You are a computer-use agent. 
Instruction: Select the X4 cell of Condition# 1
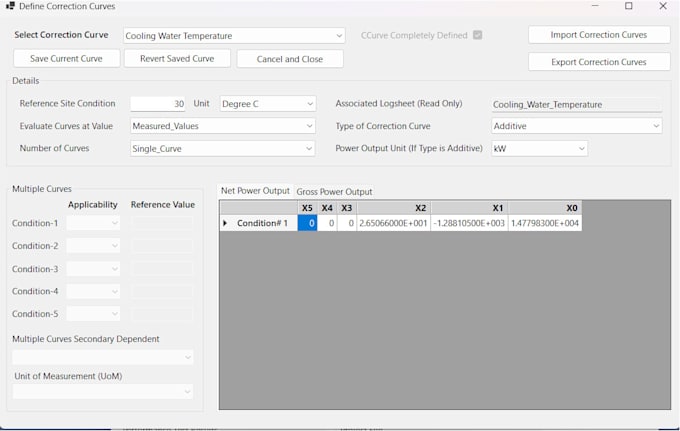(327, 223)
